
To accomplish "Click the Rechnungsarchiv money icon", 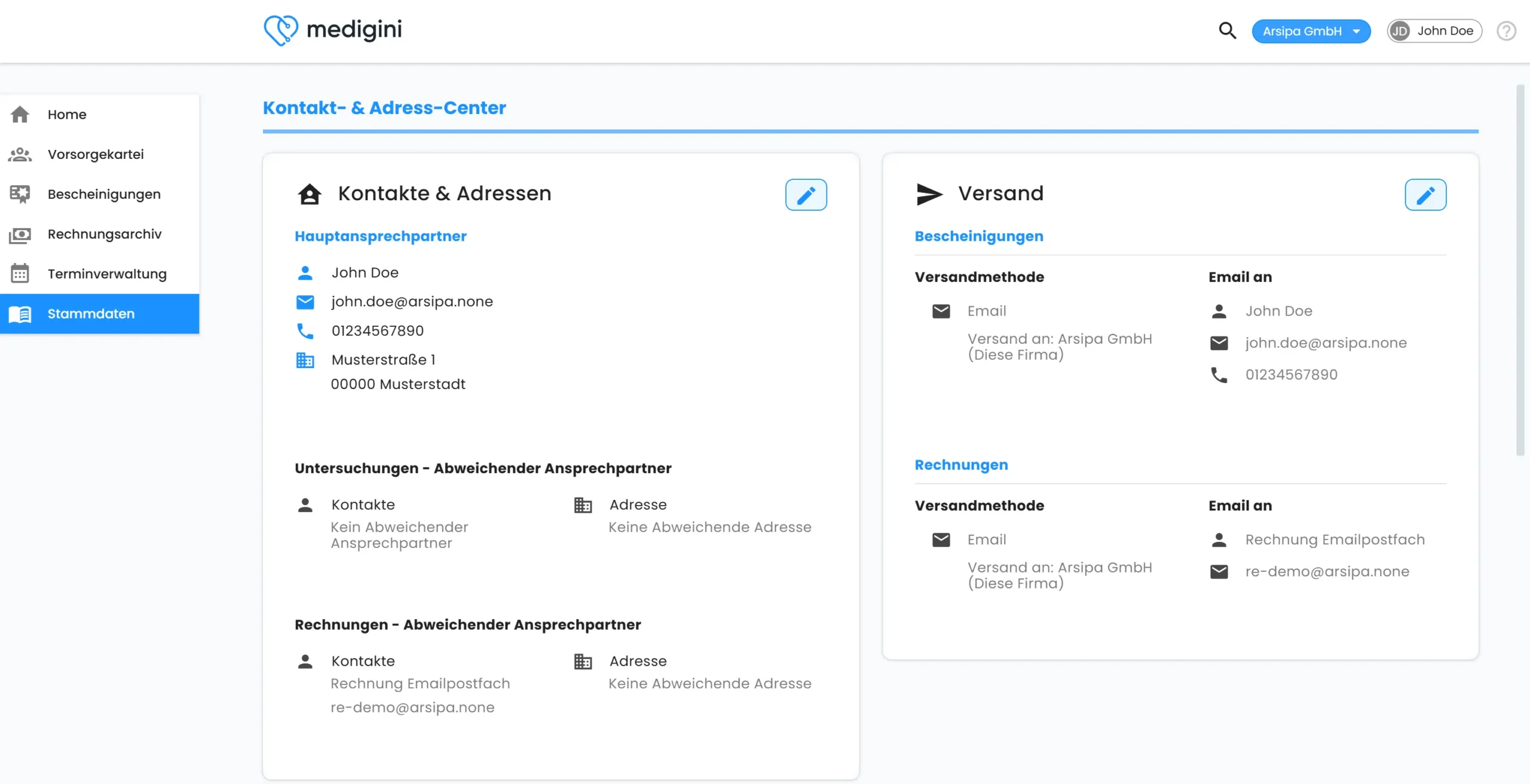I will [20, 234].
